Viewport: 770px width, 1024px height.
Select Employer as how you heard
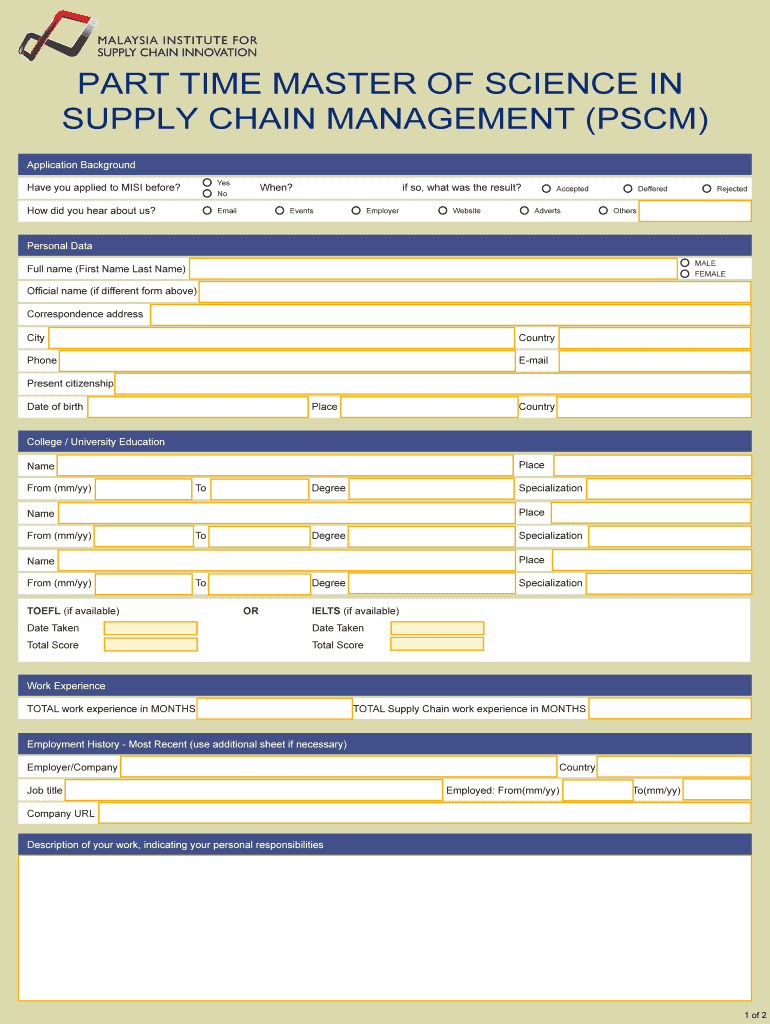[356, 211]
